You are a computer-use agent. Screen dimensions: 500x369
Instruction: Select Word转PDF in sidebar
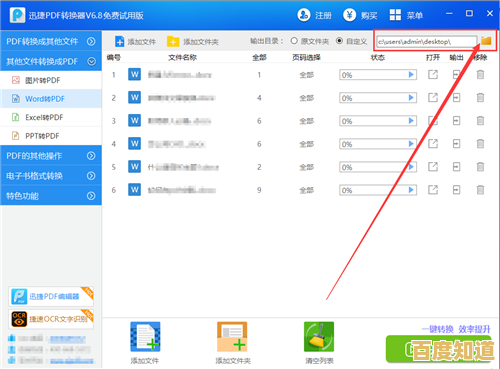pos(51,99)
